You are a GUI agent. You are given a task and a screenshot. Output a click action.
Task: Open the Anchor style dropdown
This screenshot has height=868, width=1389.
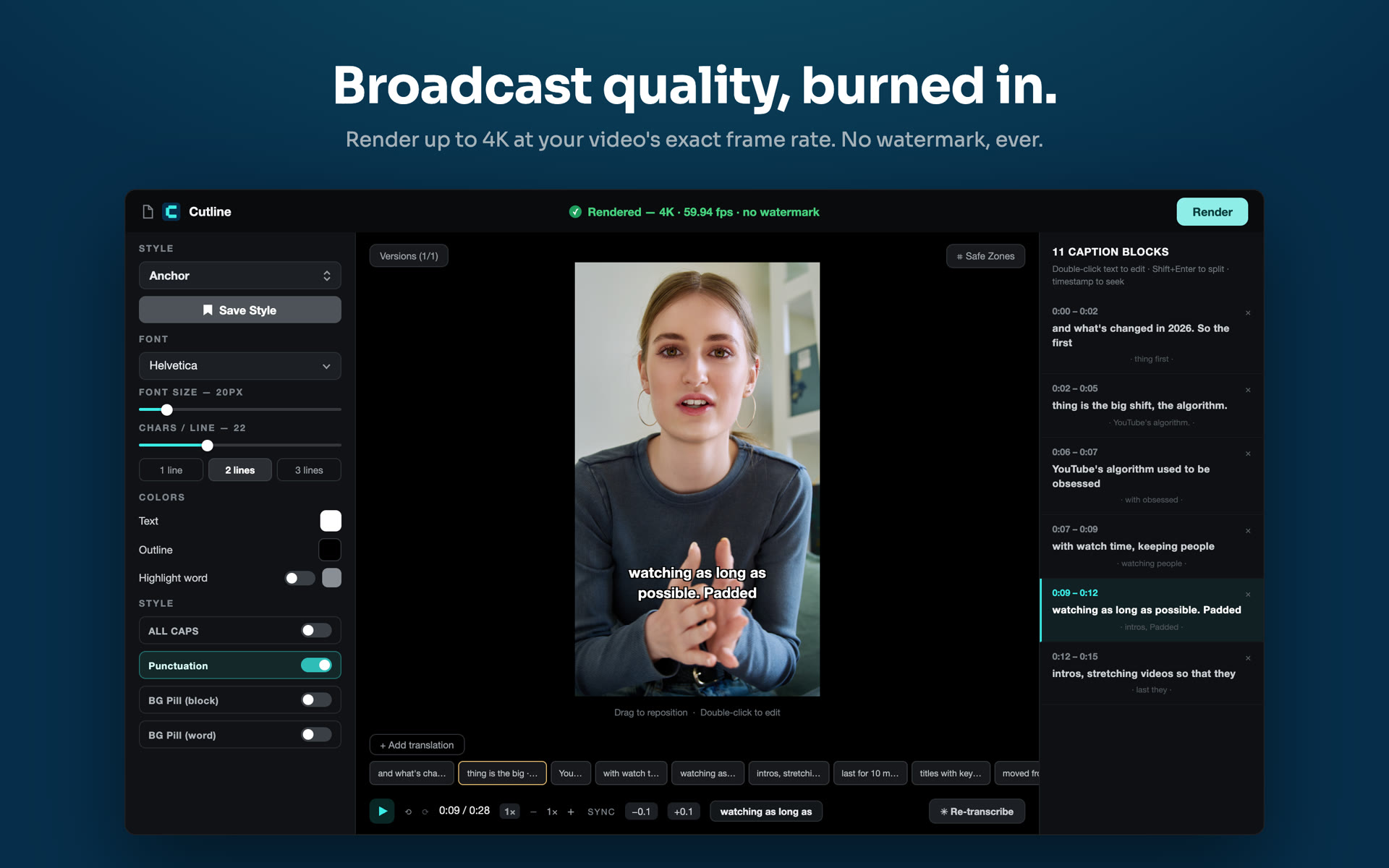tap(239, 276)
